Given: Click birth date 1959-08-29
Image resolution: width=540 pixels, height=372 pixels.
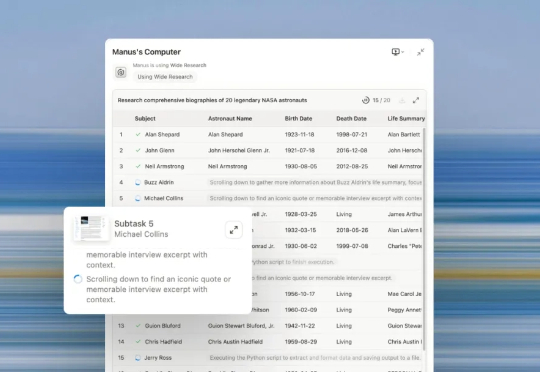Looking at the screenshot, I should (x=300, y=342).
